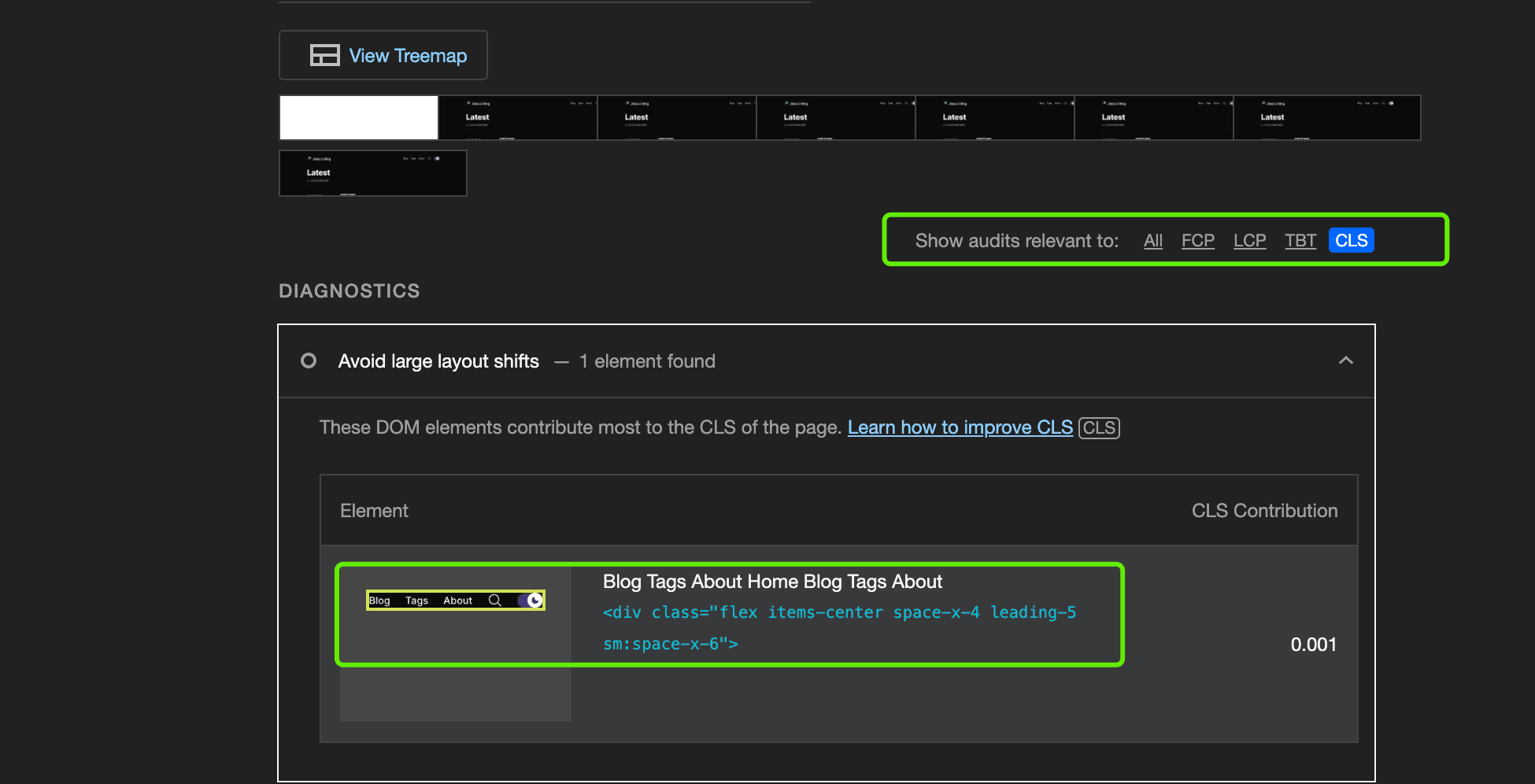Click the treemap grid icon
1535x784 pixels.
[324, 55]
